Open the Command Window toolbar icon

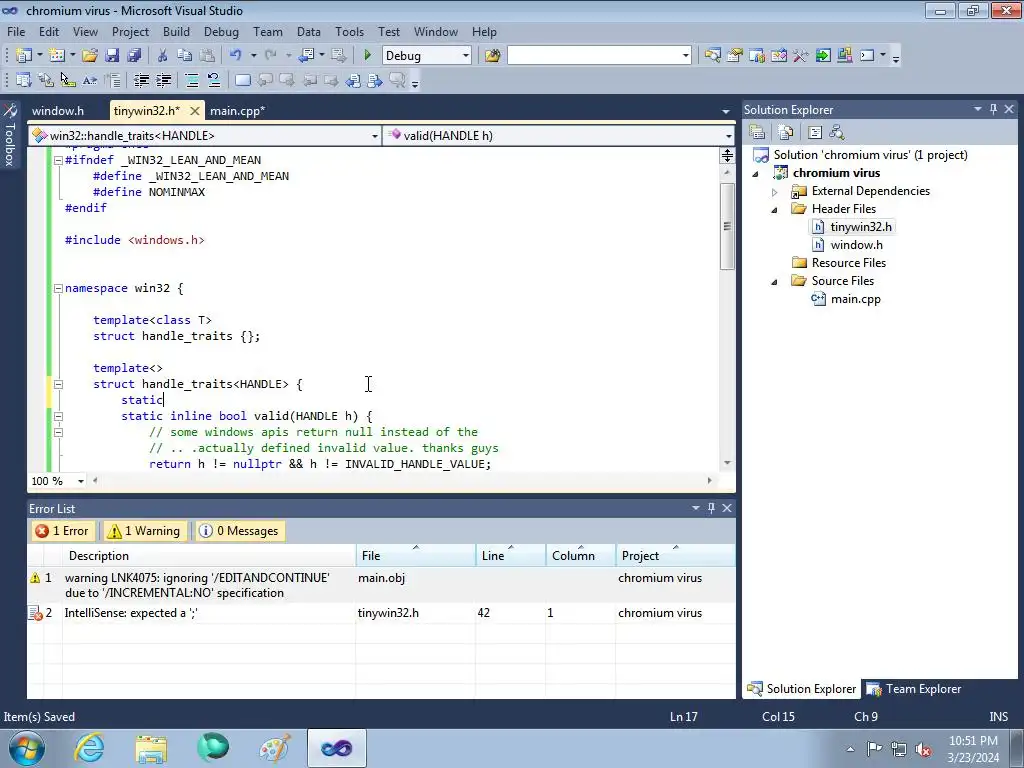(x=867, y=56)
